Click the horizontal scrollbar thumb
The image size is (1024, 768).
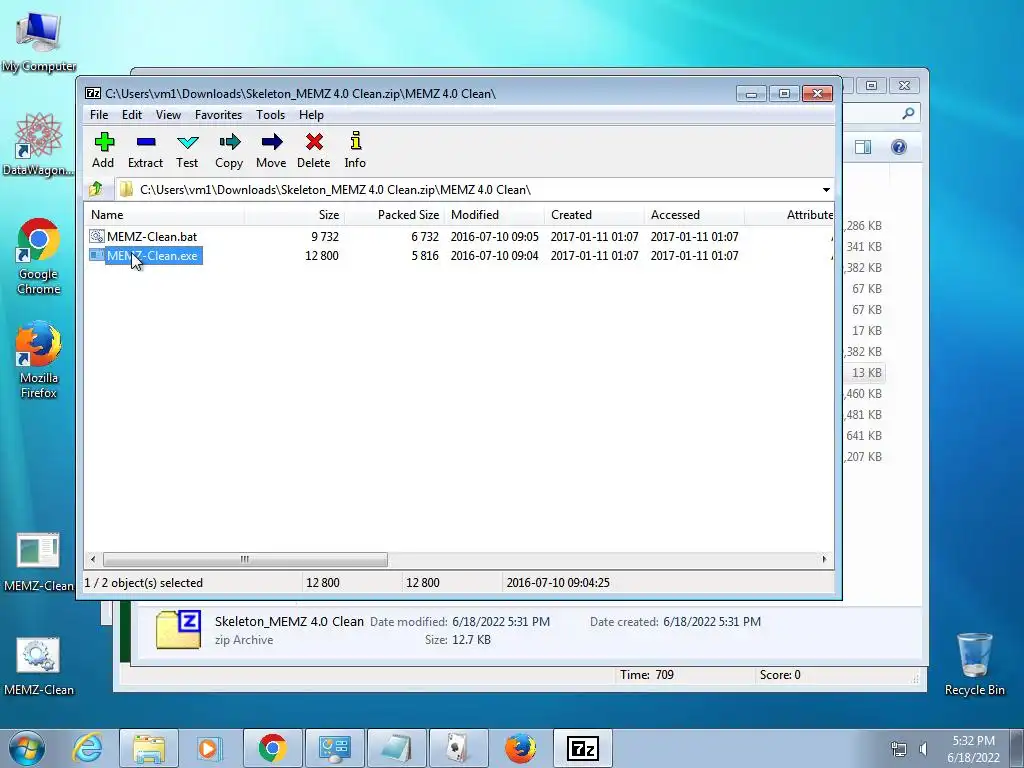coord(245,560)
